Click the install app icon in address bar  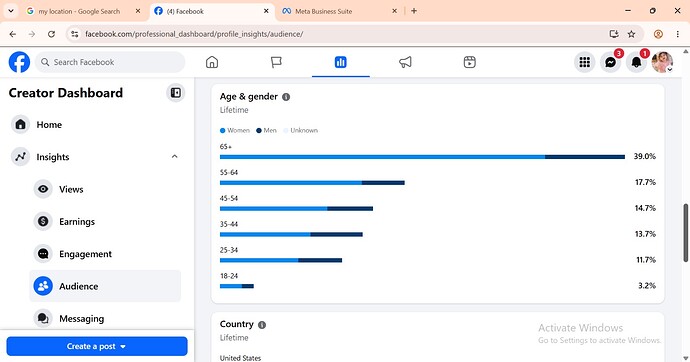(x=614, y=34)
